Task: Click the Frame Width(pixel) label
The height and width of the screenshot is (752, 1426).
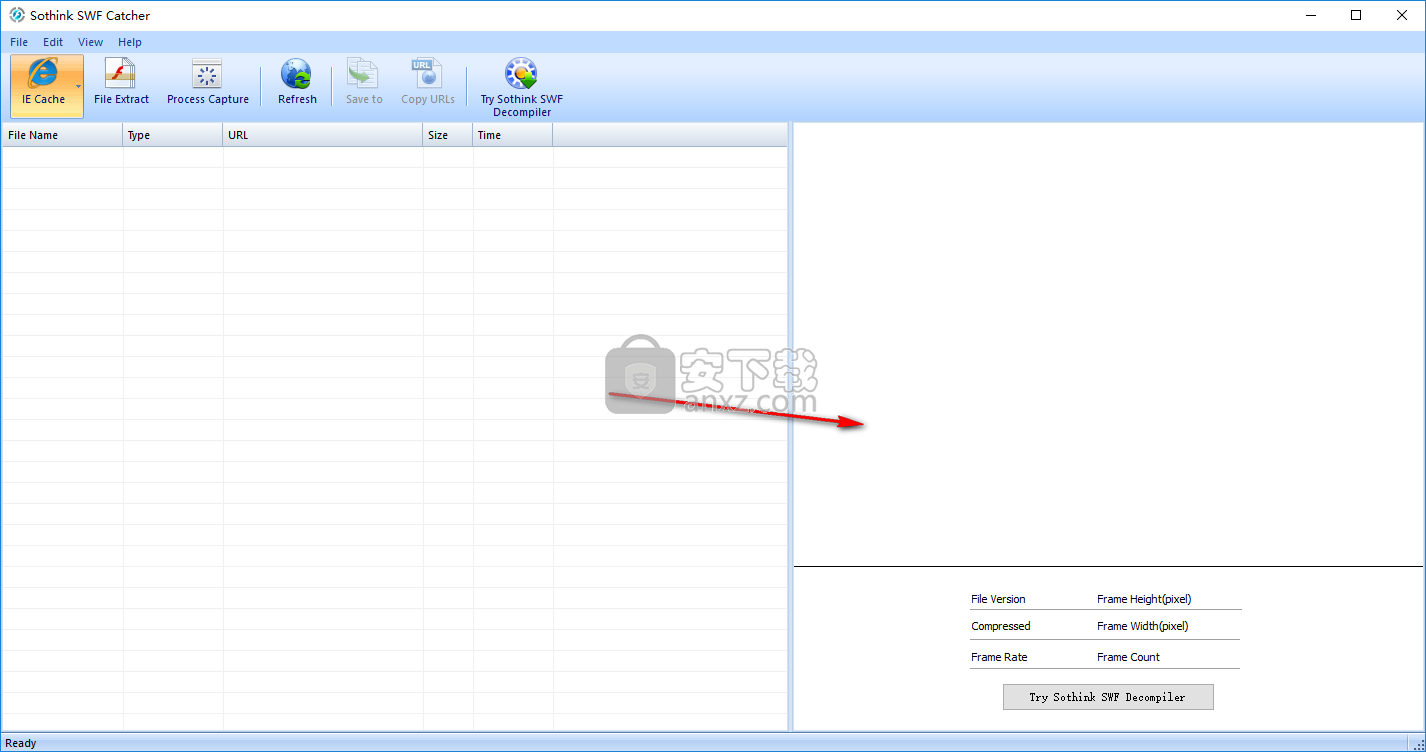Action: coord(1142,626)
